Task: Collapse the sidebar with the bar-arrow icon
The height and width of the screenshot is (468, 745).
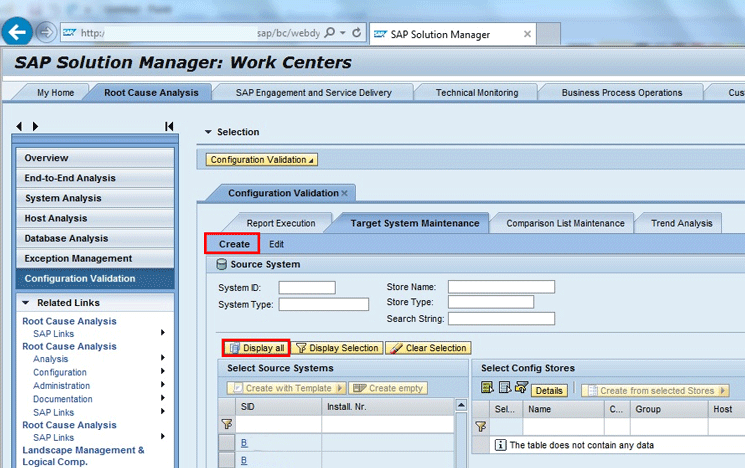Action: coord(169,126)
